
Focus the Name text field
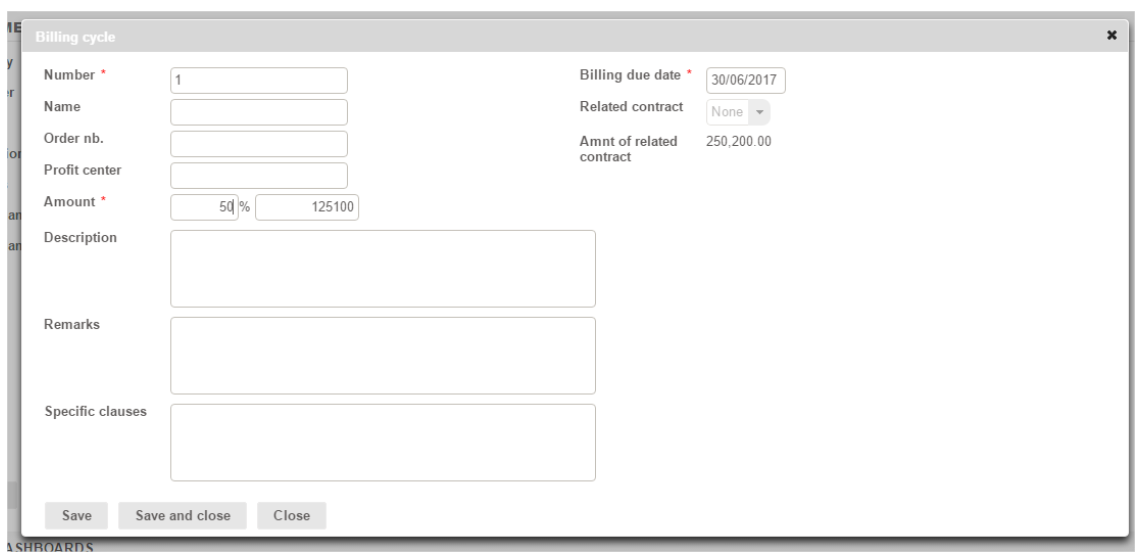click(259, 112)
